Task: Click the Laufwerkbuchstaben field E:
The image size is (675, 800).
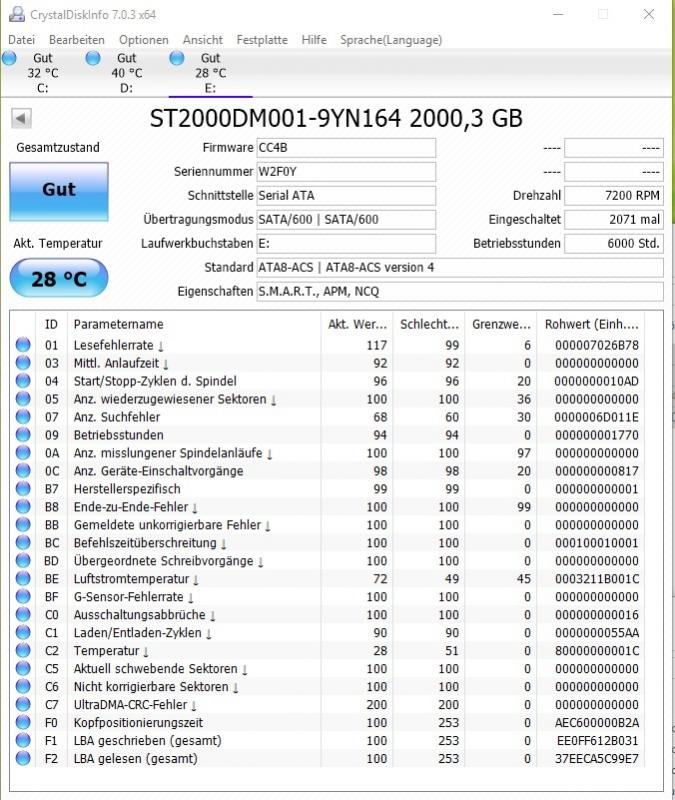Action: tap(346, 244)
